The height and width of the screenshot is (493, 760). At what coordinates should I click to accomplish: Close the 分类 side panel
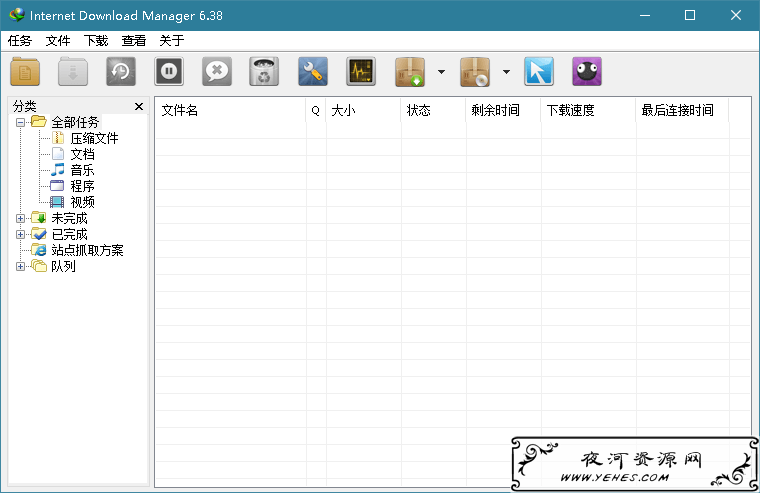click(x=139, y=106)
